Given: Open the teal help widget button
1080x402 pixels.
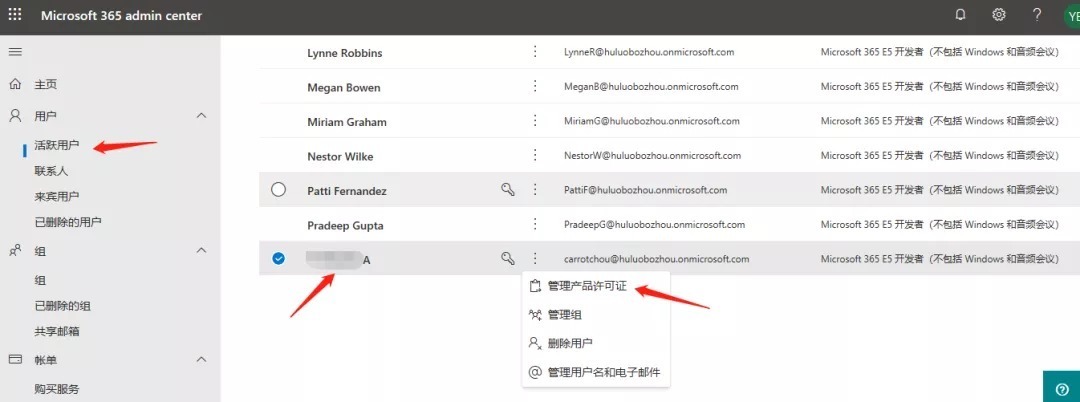Looking at the screenshot, I should pyautogui.click(x=1061, y=386).
